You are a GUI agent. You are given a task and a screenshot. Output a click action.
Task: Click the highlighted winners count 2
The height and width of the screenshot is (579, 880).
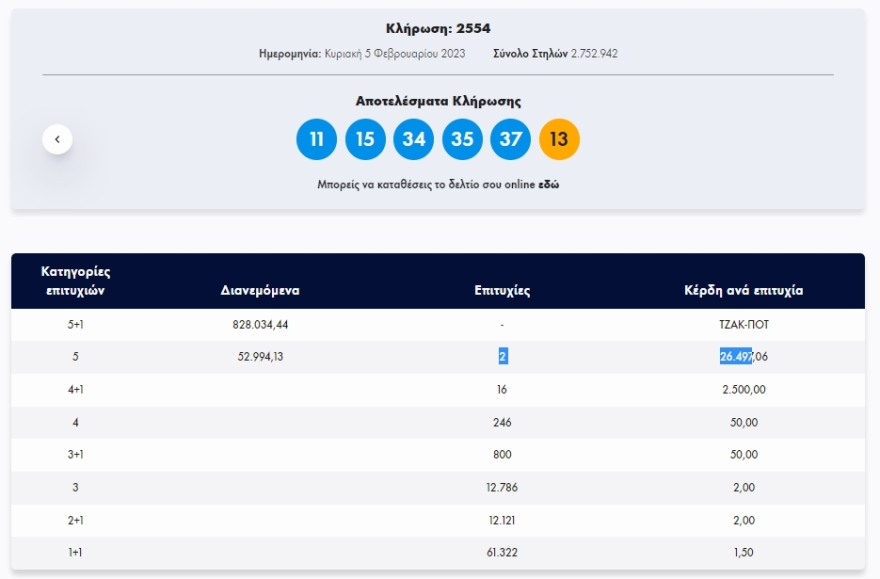(502, 357)
